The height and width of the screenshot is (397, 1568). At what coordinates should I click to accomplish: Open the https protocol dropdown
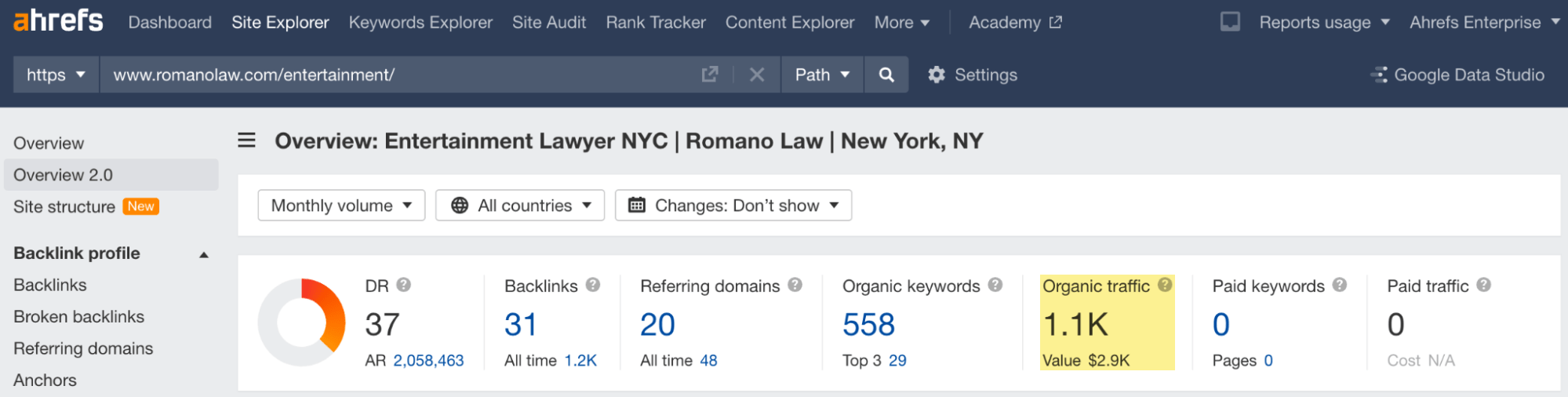[56, 75]
